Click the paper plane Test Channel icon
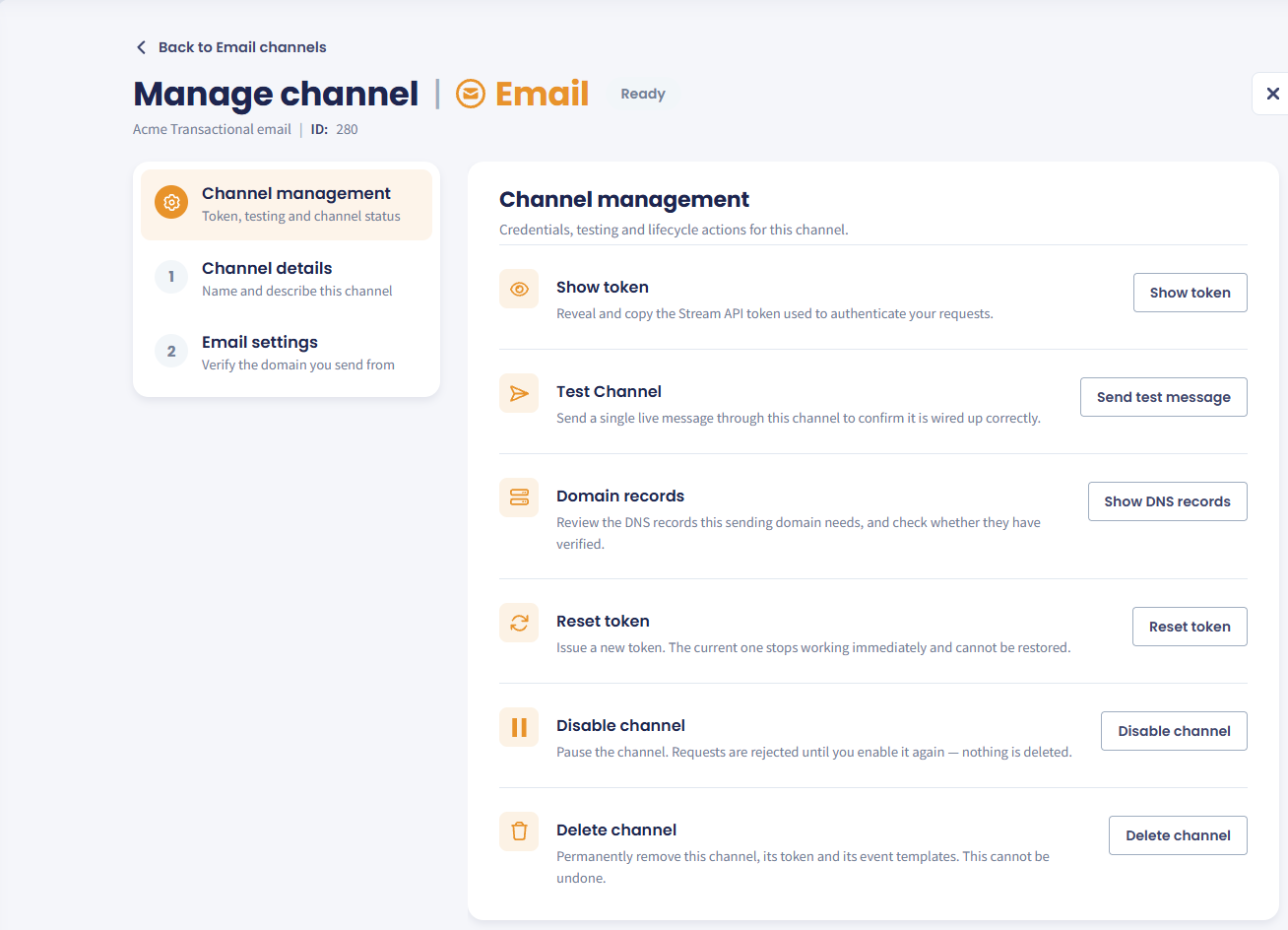 pos(519,393)
